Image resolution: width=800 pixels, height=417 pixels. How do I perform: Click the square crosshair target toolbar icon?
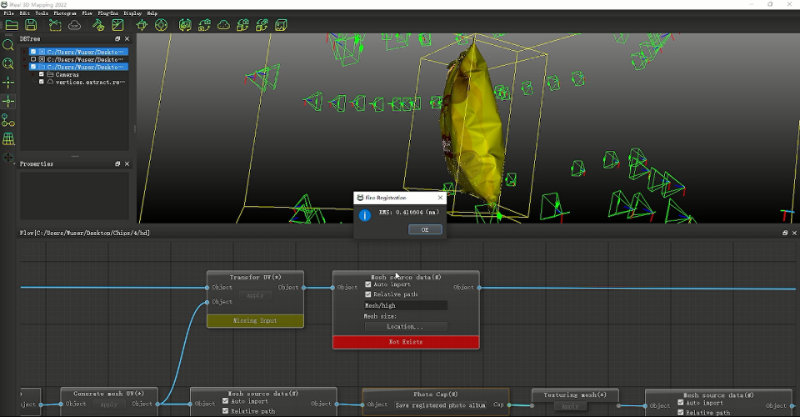pos(142,24)
